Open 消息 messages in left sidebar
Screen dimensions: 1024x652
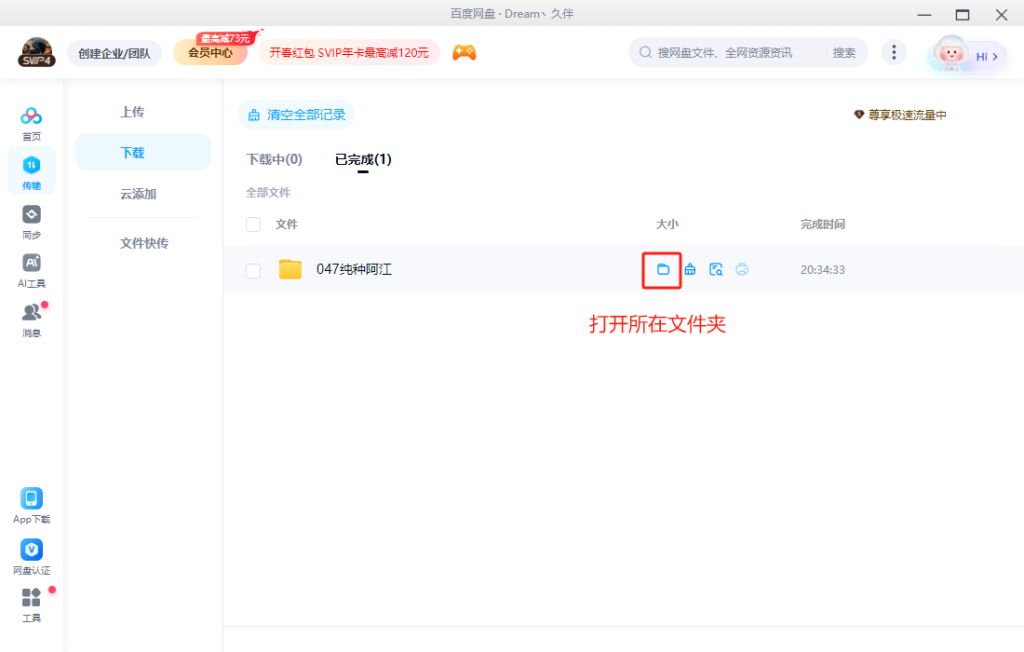coord(32,319)
